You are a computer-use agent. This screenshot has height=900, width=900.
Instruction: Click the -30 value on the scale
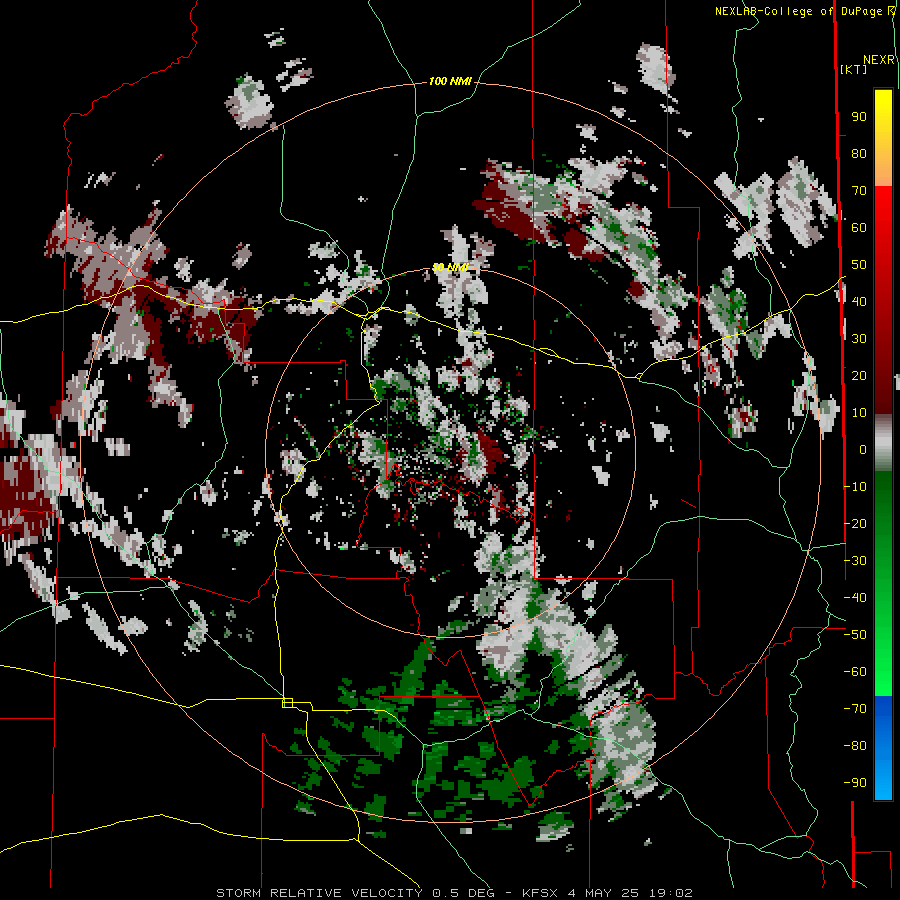coord(855,561)
